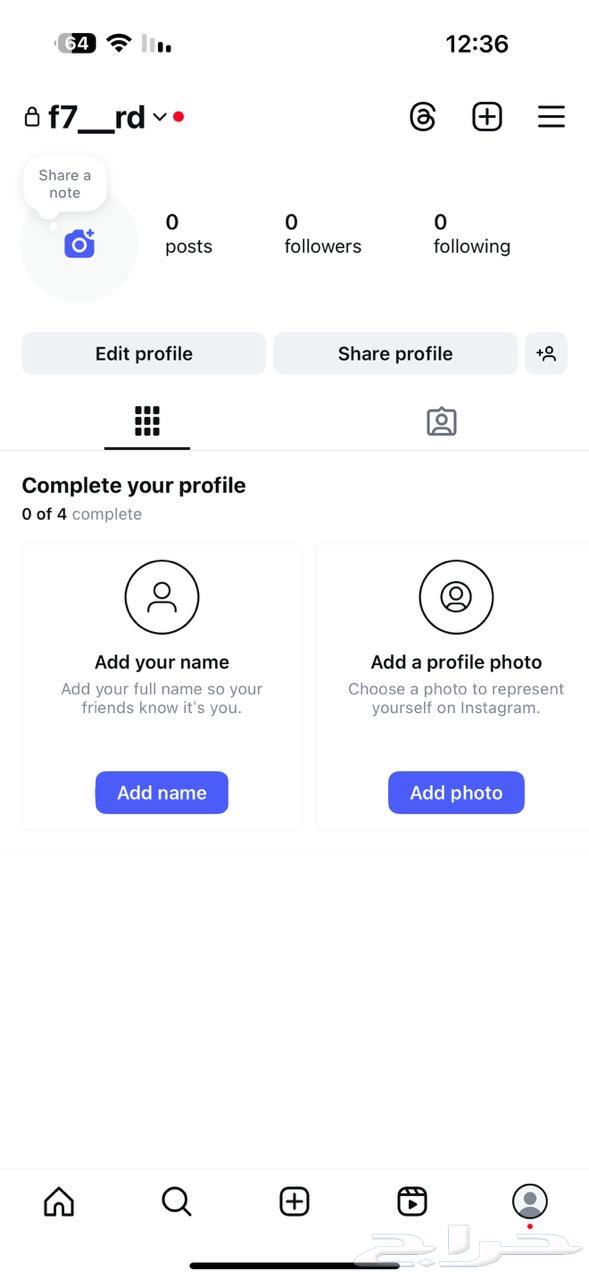Tap the discover people icon
This screenshot has height=1280, width=589.
point(546,353)
